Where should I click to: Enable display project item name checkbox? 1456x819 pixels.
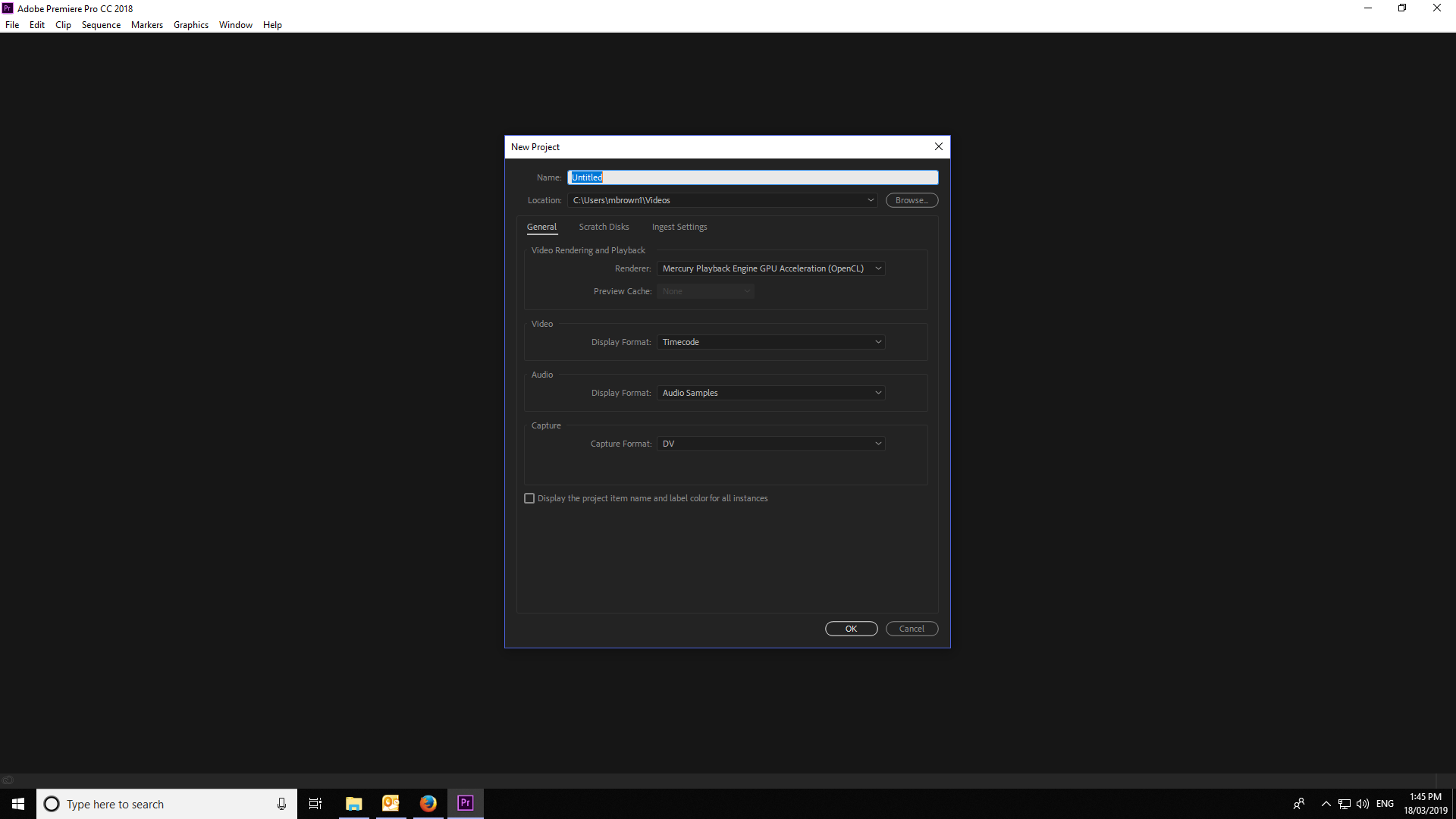(529, 498)
